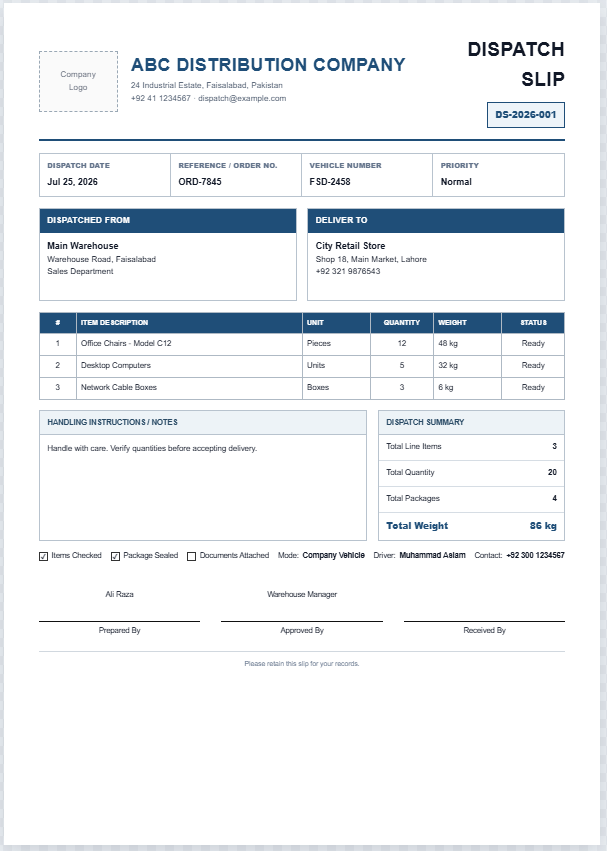
Task: Click the email dispatch@example.com
Action: [242, 98]
